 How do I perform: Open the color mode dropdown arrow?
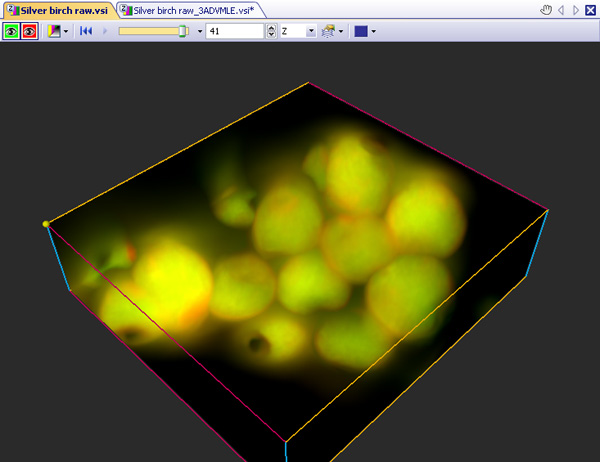(66, 31)
